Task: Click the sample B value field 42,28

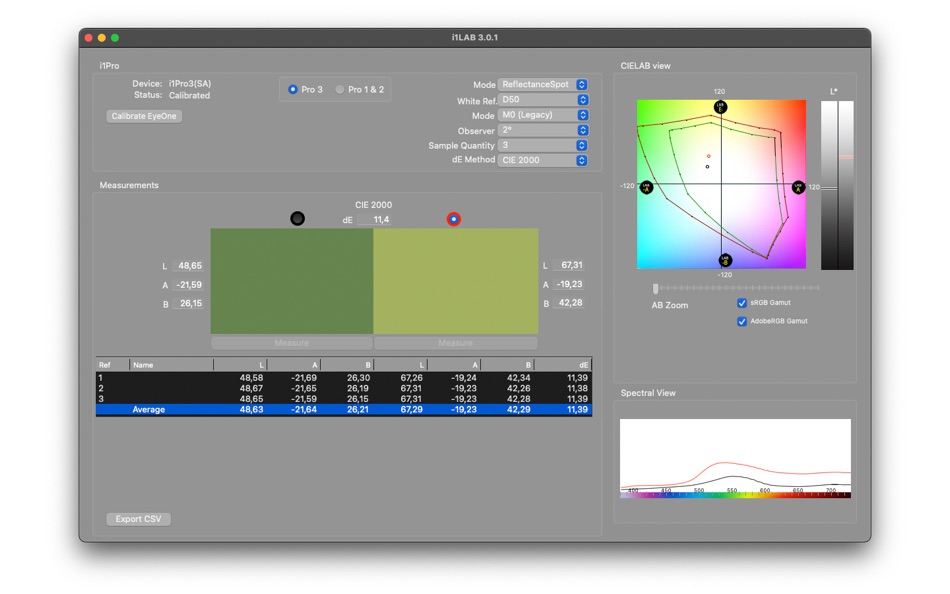Action: (x=570, y=302)
